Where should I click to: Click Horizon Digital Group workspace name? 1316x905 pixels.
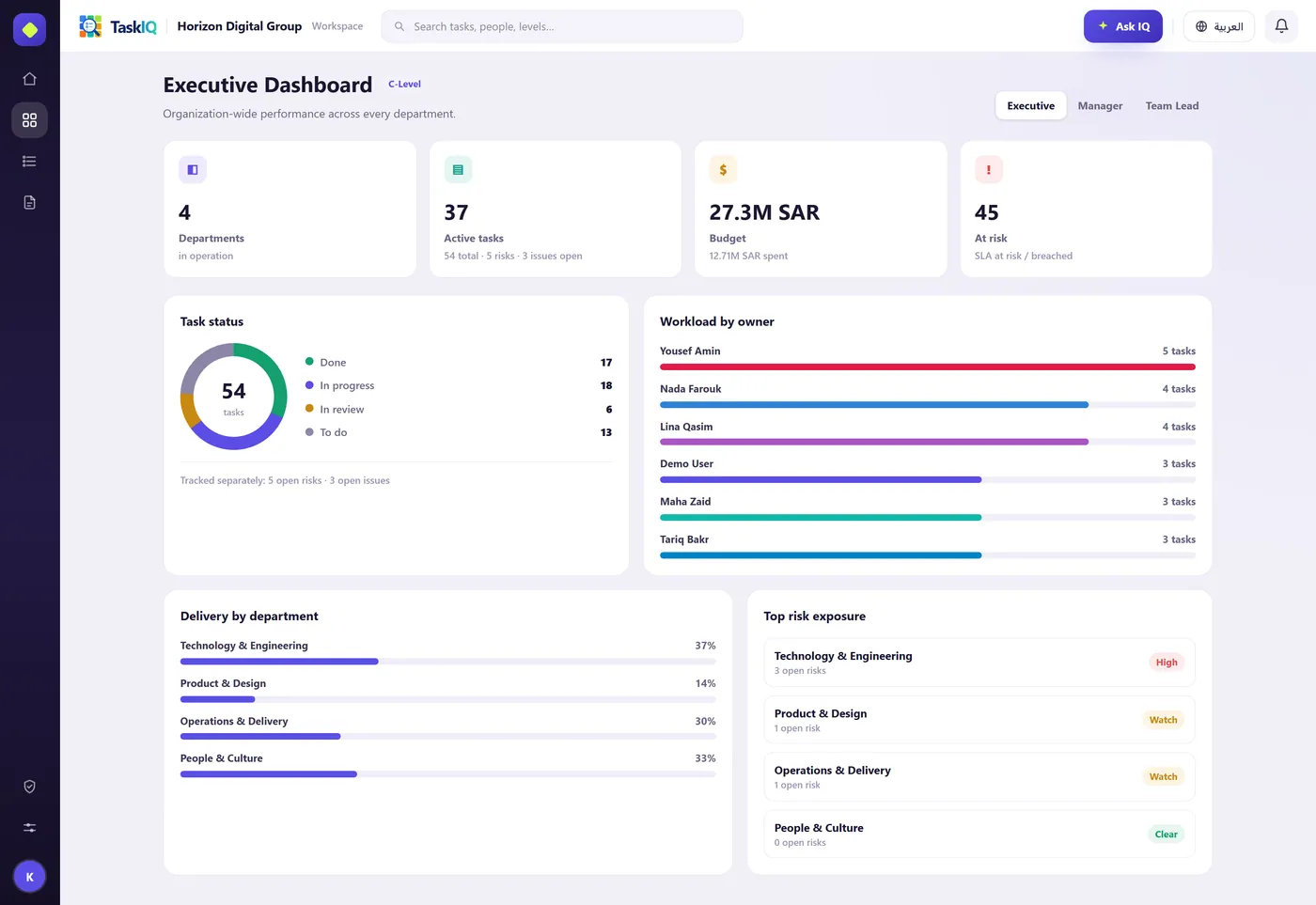coord(240,26)
